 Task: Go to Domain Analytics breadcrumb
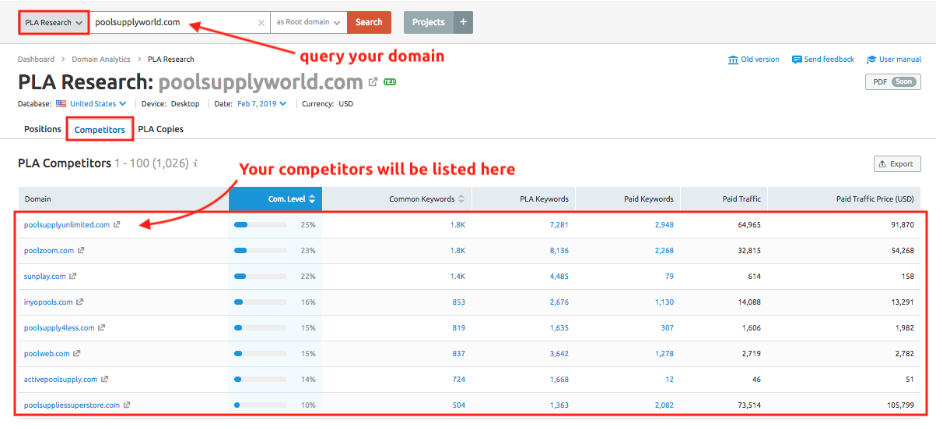click(x=101, y=59)
